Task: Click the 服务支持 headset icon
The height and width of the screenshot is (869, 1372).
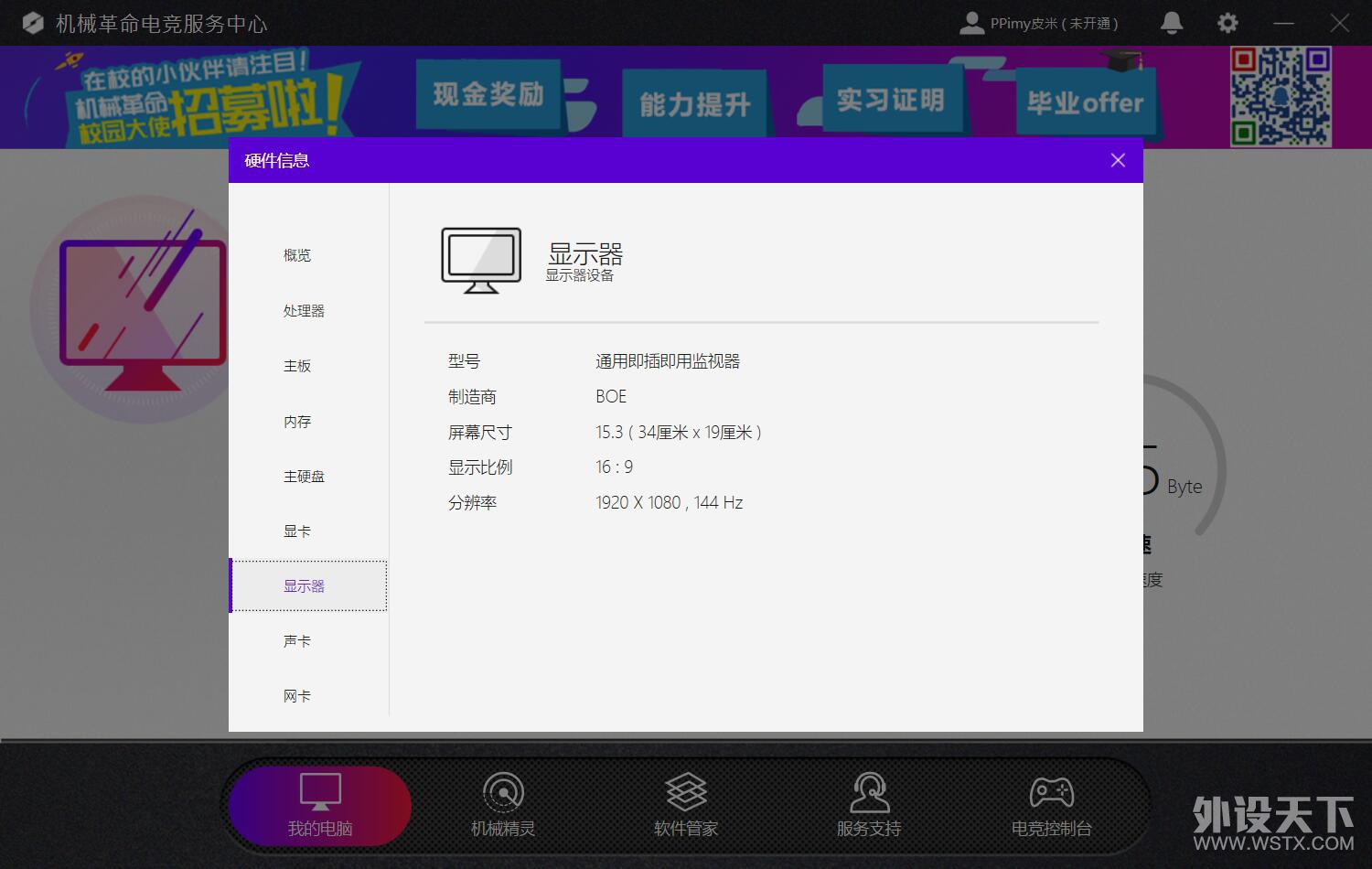Action: coord(869,792)
